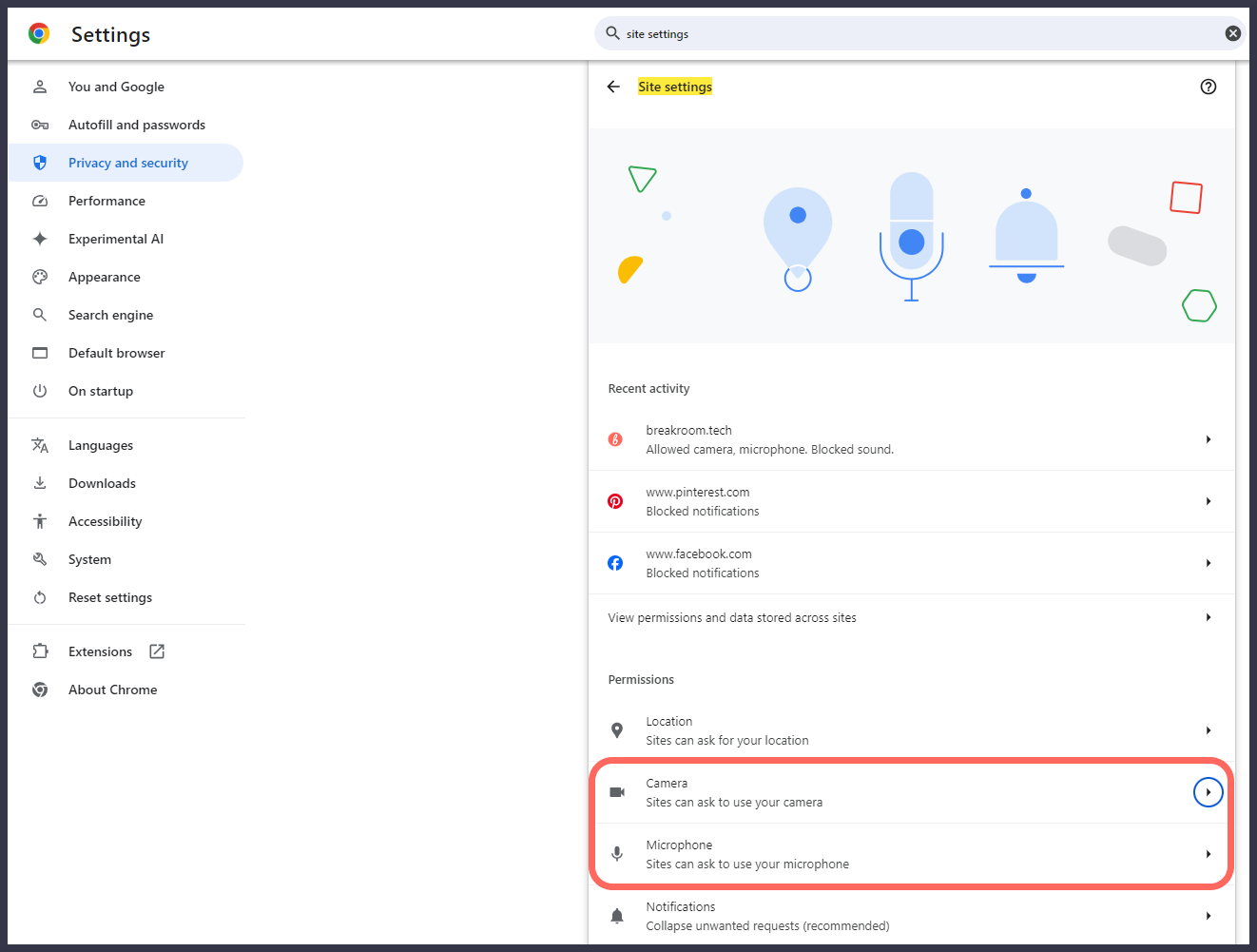The height and width of the screenshot is (952, 1257).
Task: Select Experimental AI in sidebar
Action: (116, 239)
